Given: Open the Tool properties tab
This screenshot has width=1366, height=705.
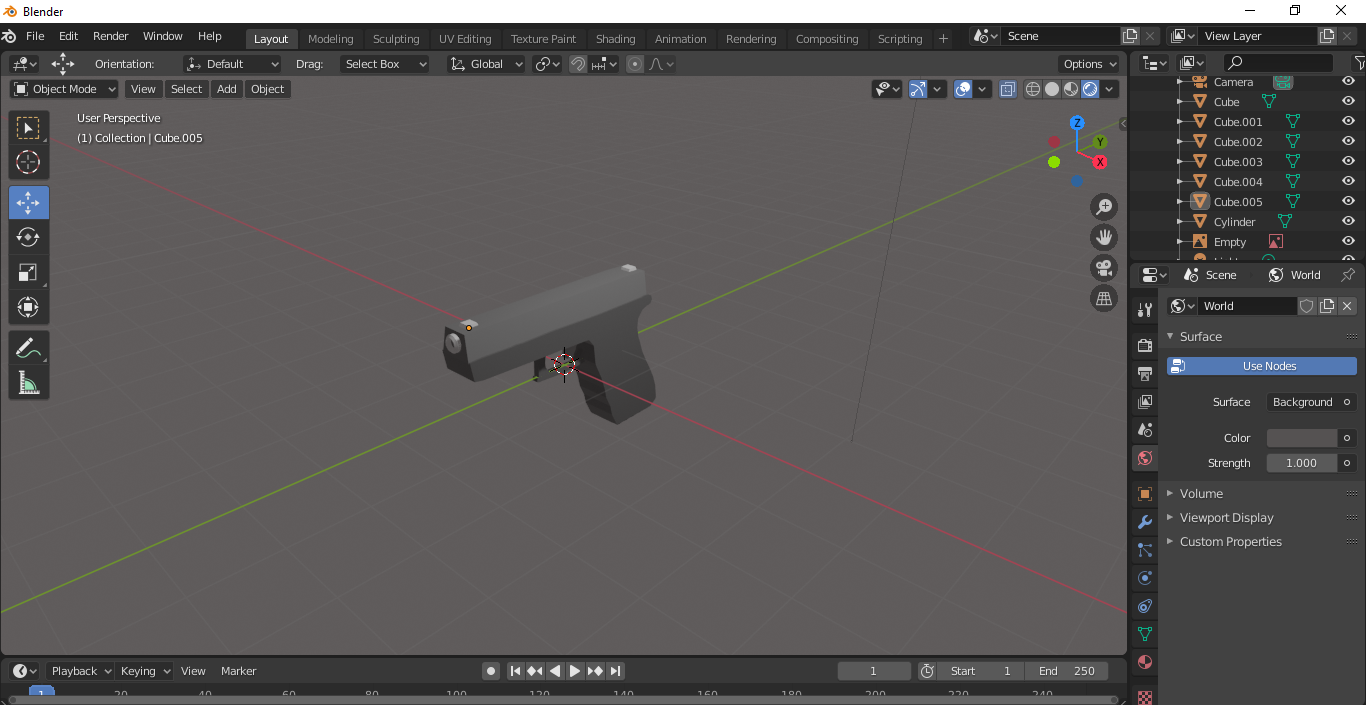Looking at the screenshot, I should (x=1145, y=310).
